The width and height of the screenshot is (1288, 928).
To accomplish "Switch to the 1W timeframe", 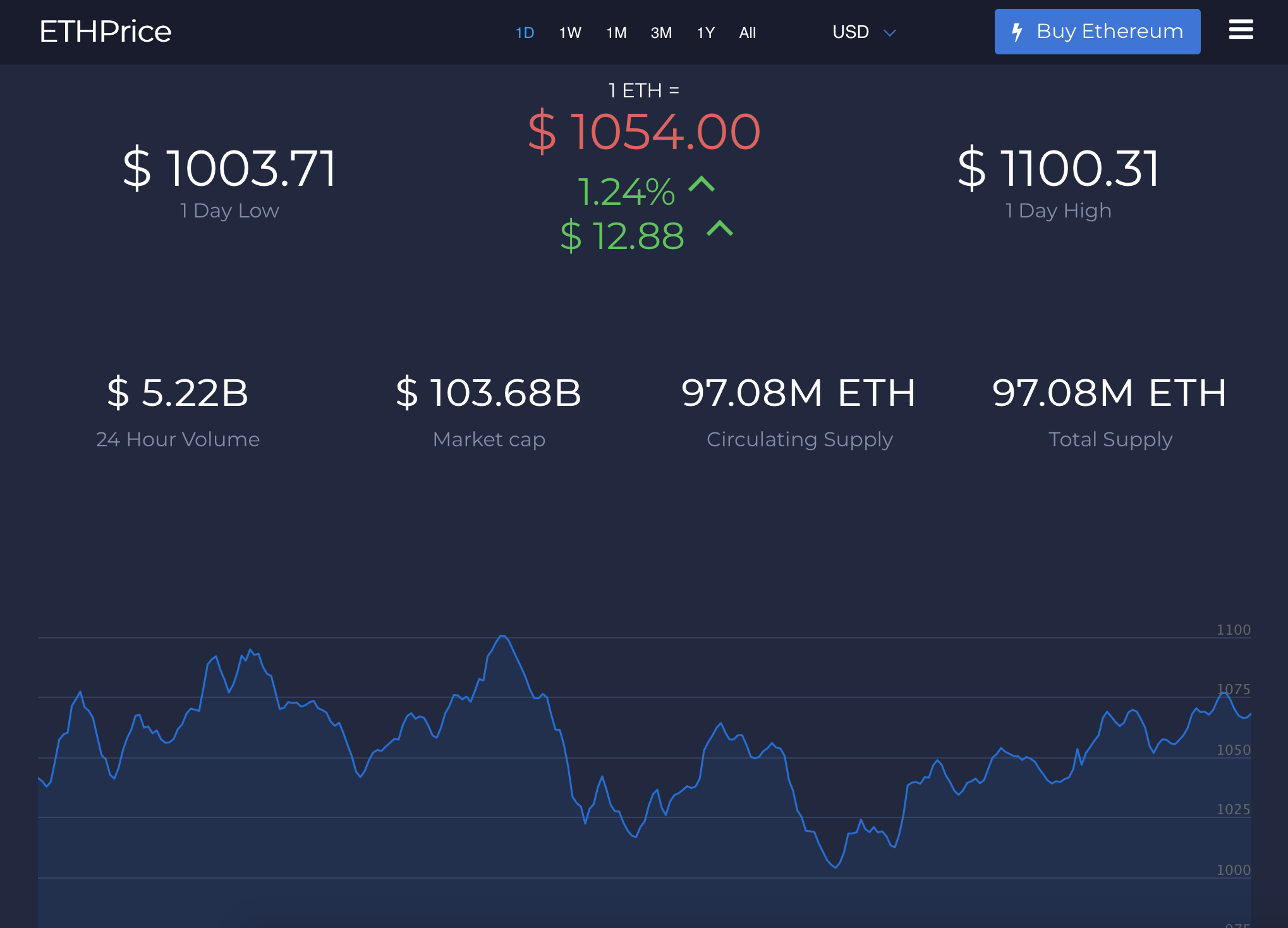I will (x=569, y=33).
